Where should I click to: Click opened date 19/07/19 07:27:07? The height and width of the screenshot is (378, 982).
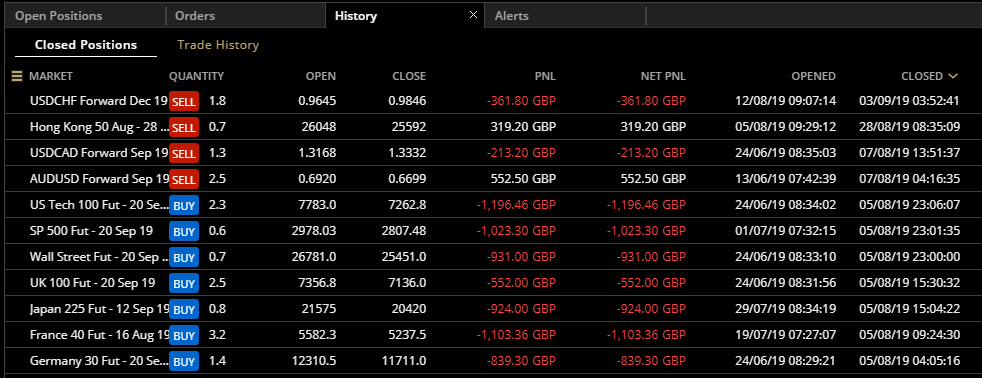coord(785,335)
